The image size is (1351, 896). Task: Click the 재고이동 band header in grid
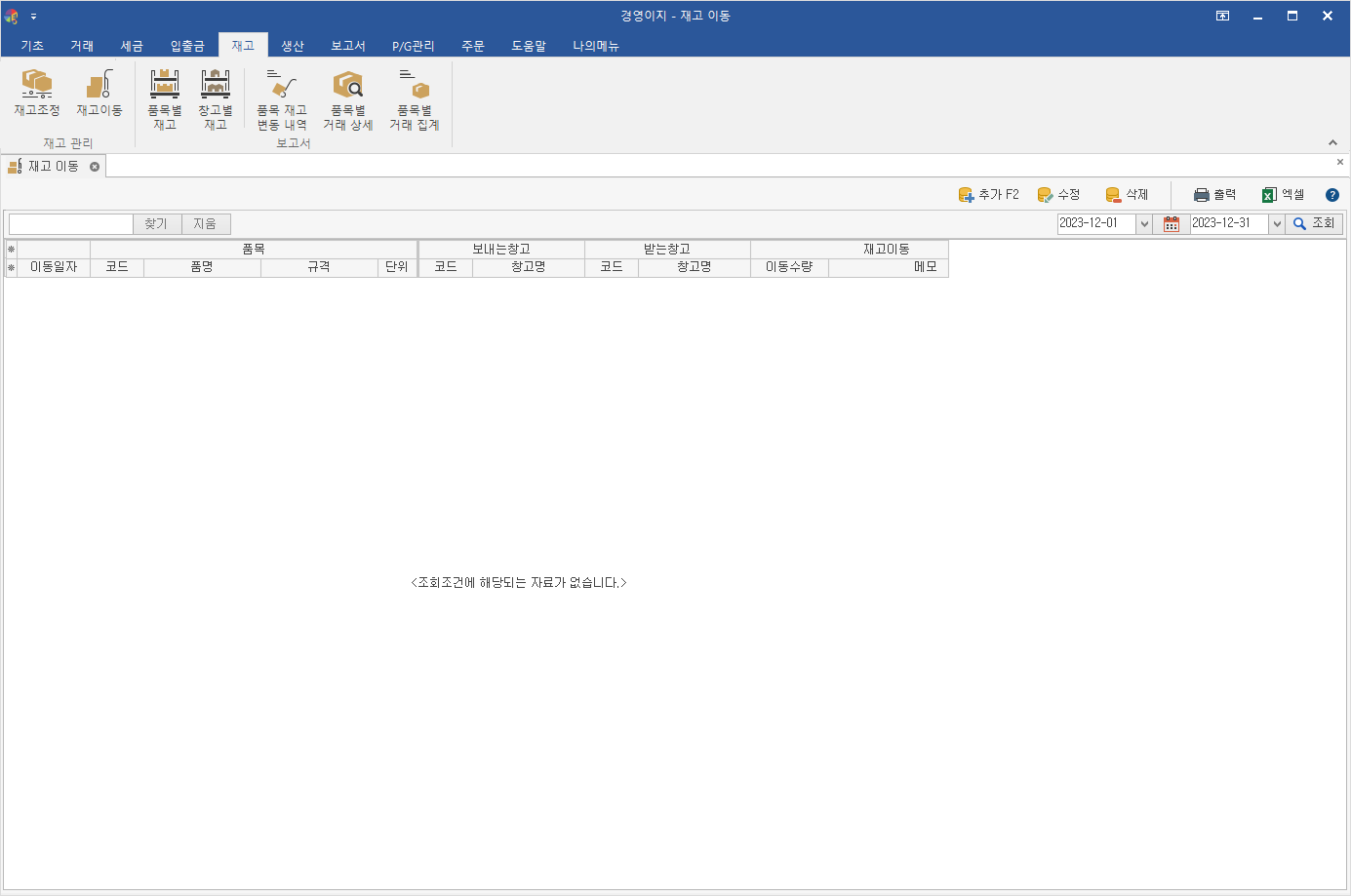850,250
